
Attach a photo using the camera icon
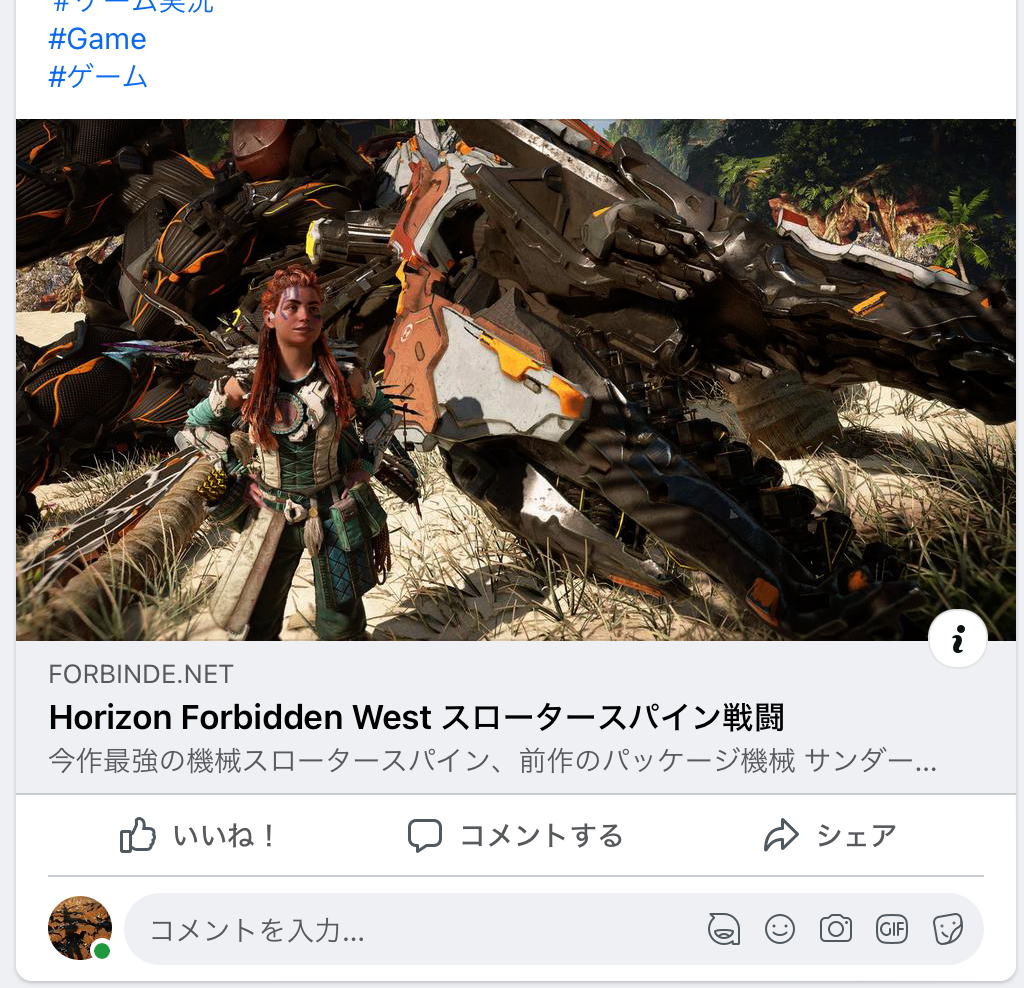click(x=836, y=929)
